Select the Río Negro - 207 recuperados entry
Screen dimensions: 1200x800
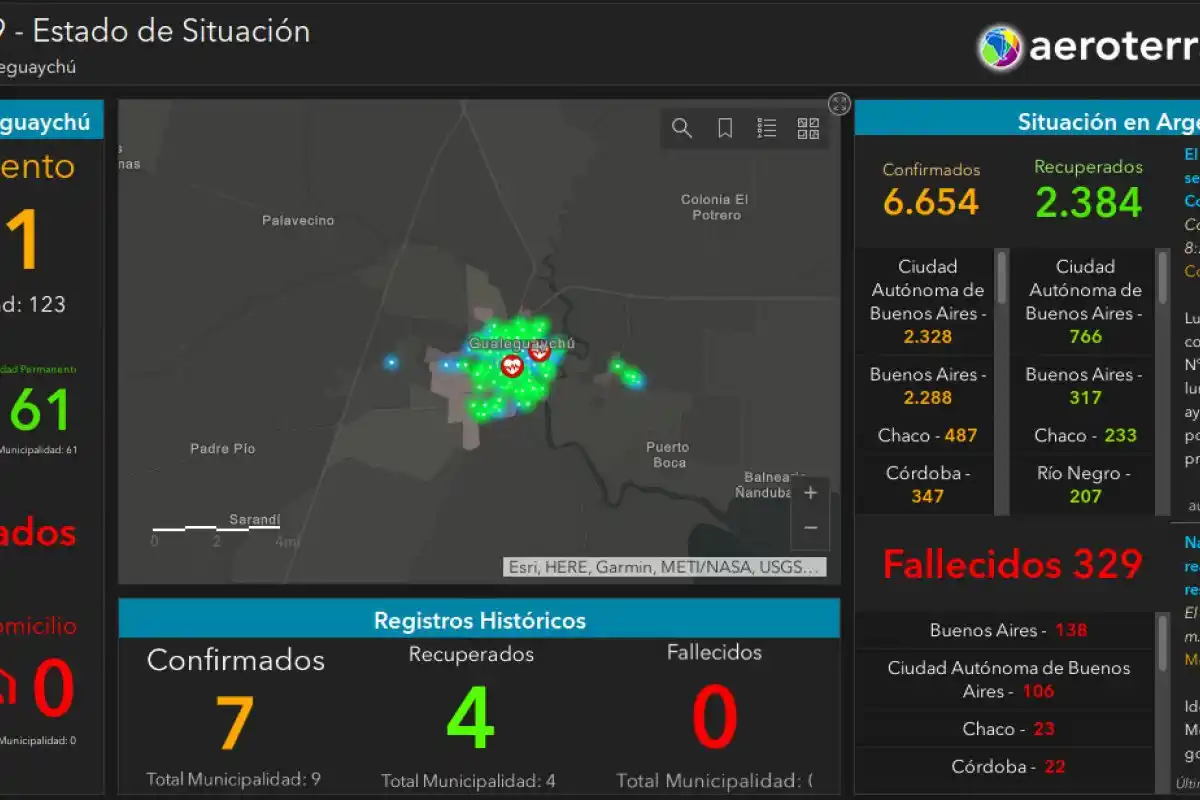1083,485
